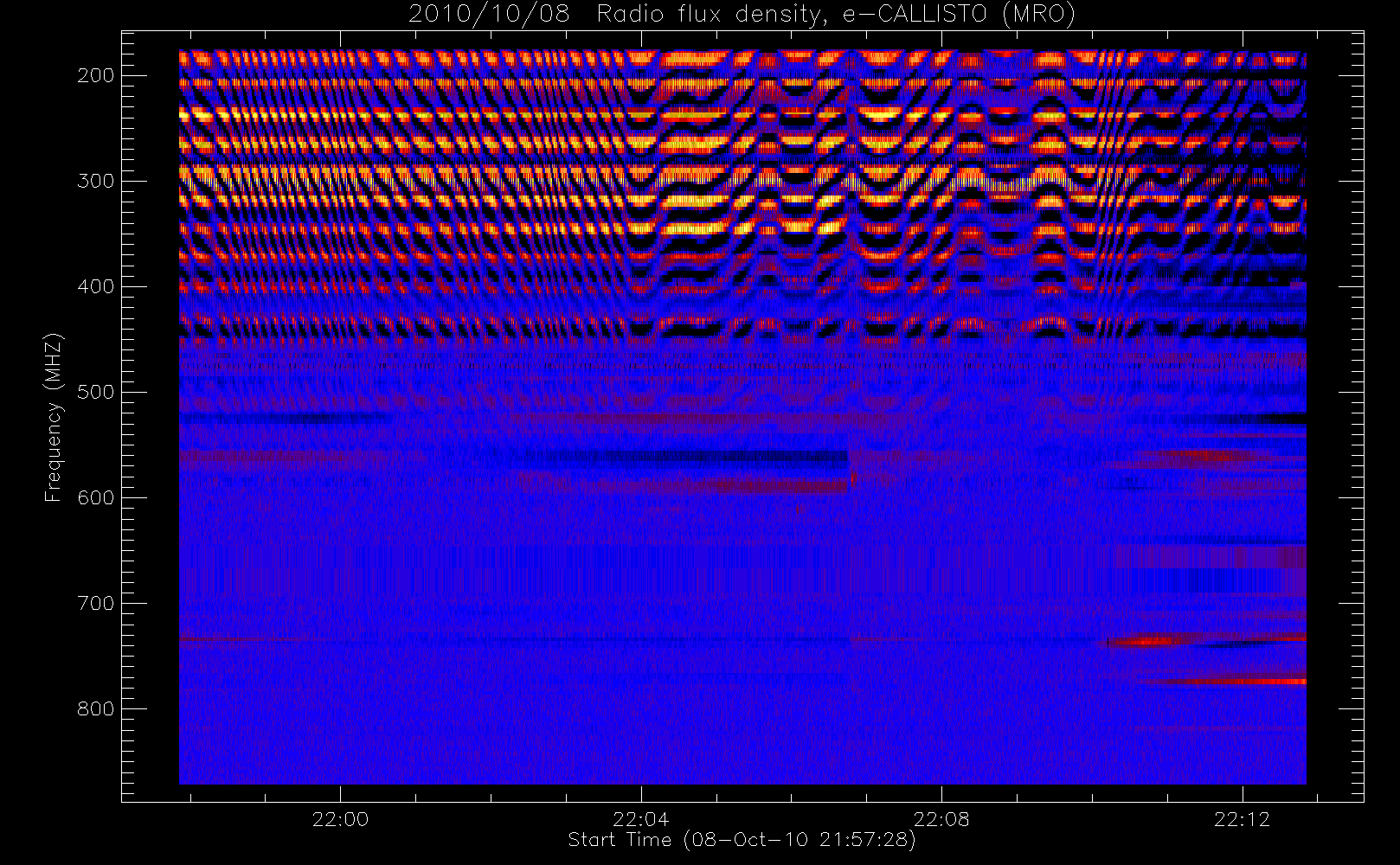Click the 400 frequency tick label
This screenshot has width=1400, height=865.
(x=96, y=286)
